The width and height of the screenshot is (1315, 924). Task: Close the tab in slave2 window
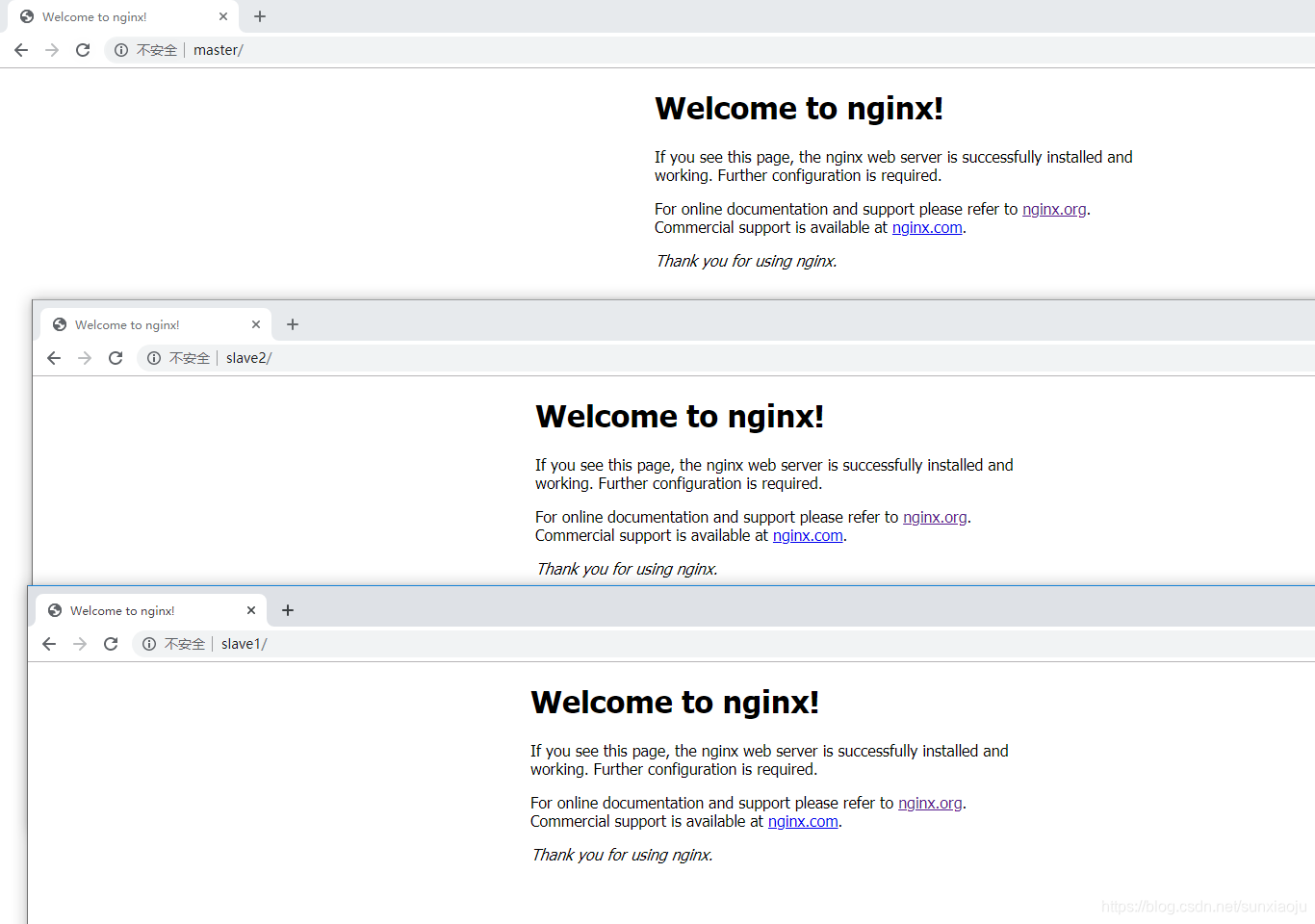[x=256, y=324]
